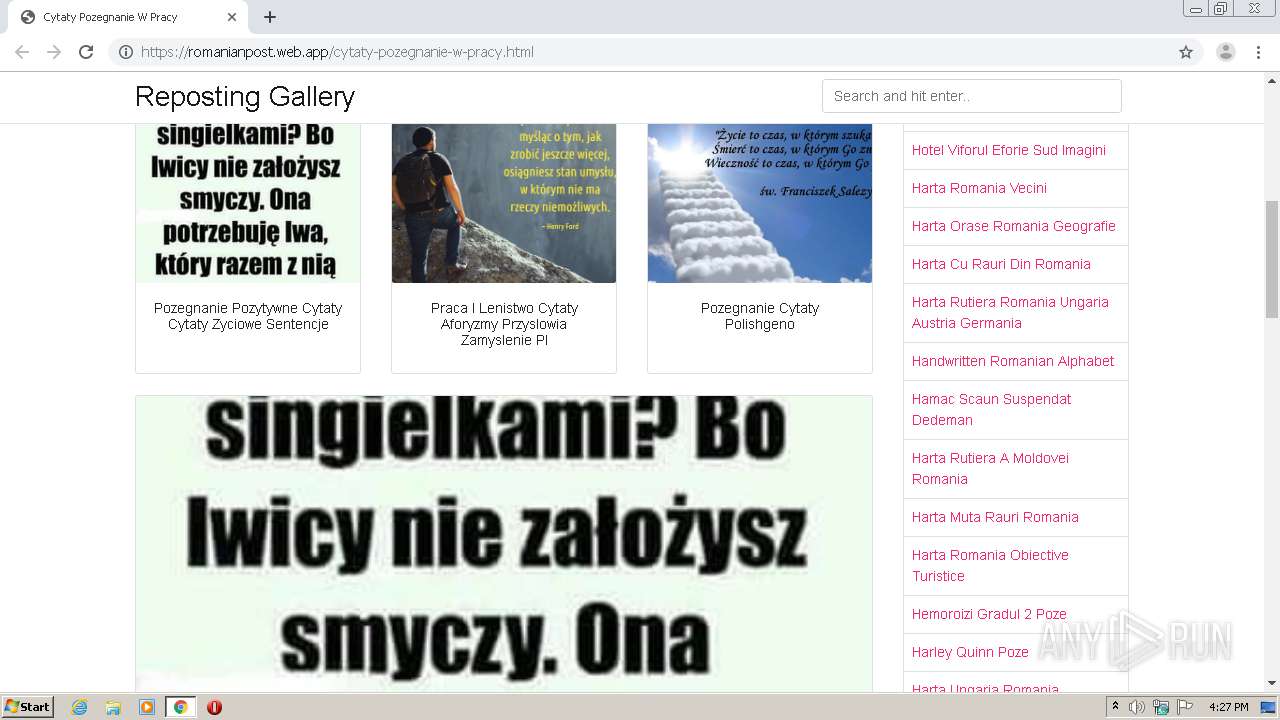The image size is (1280, 720).
Task: Bookmark this page with the star icon
Action: pyautogui.click(x=1186, y=52)
